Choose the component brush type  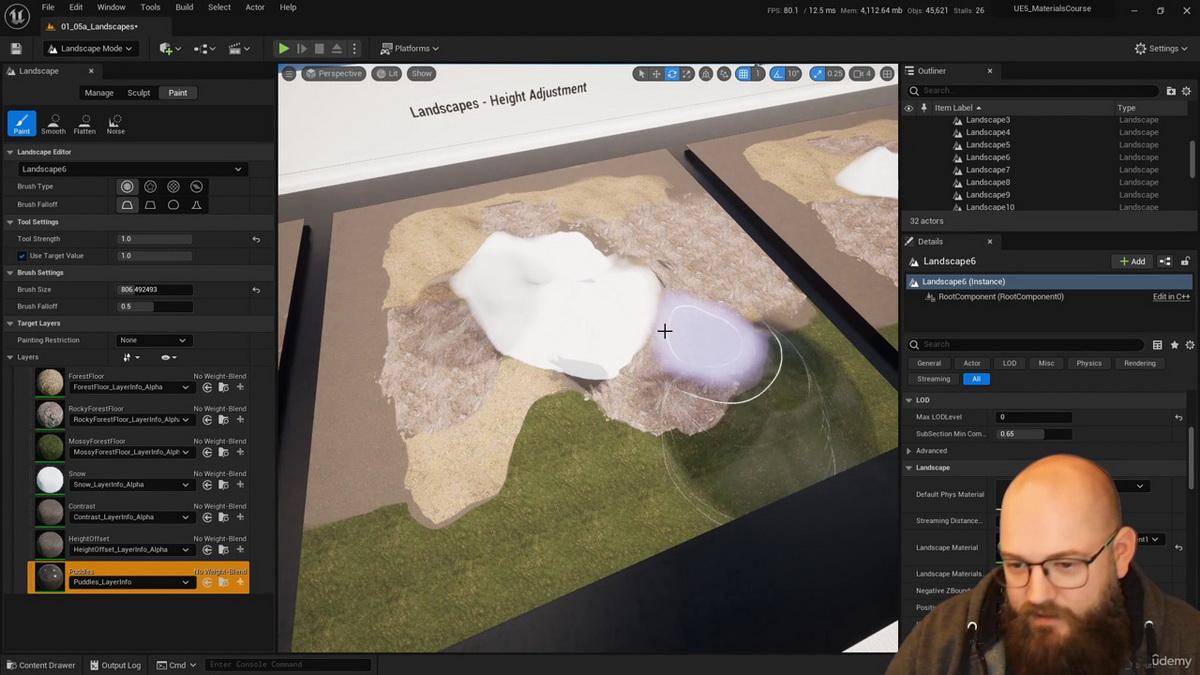(x=196, y=187)
